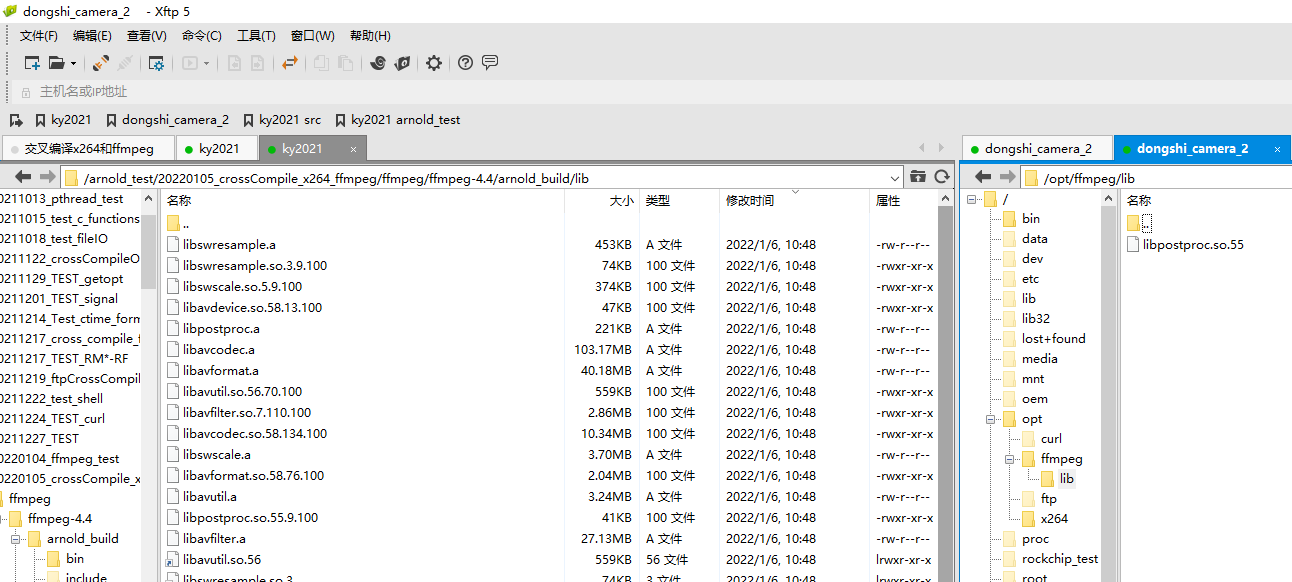Open an existing session file
The width and height of the screenshot is (1292, 582).
[56, 62]
